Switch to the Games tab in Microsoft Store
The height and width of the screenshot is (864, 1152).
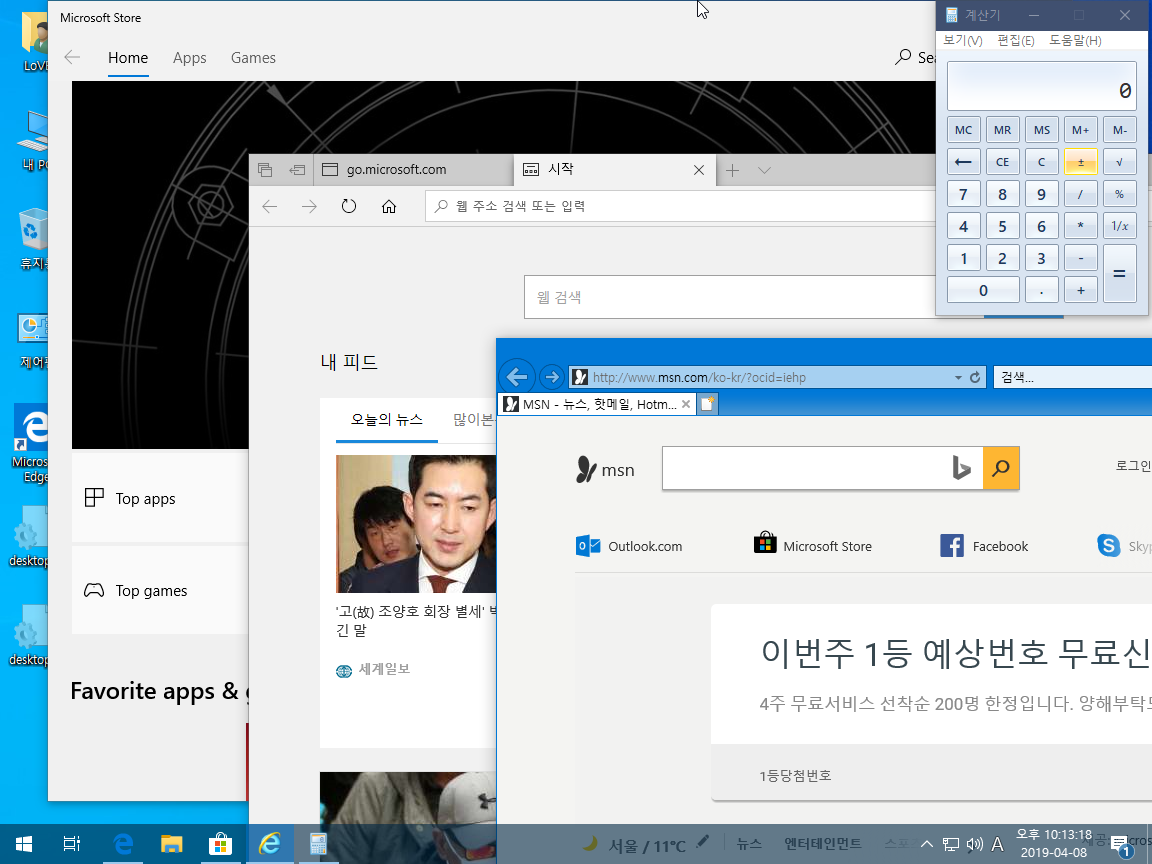[253, 57]
